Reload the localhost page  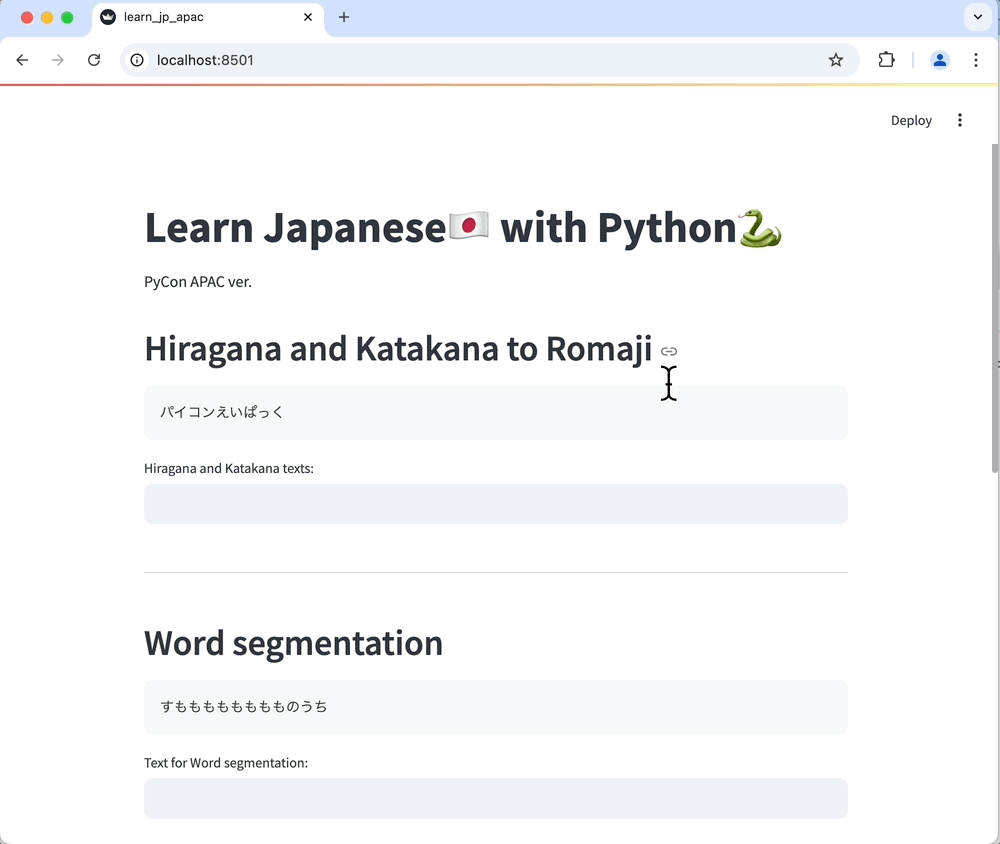[94, 60]
